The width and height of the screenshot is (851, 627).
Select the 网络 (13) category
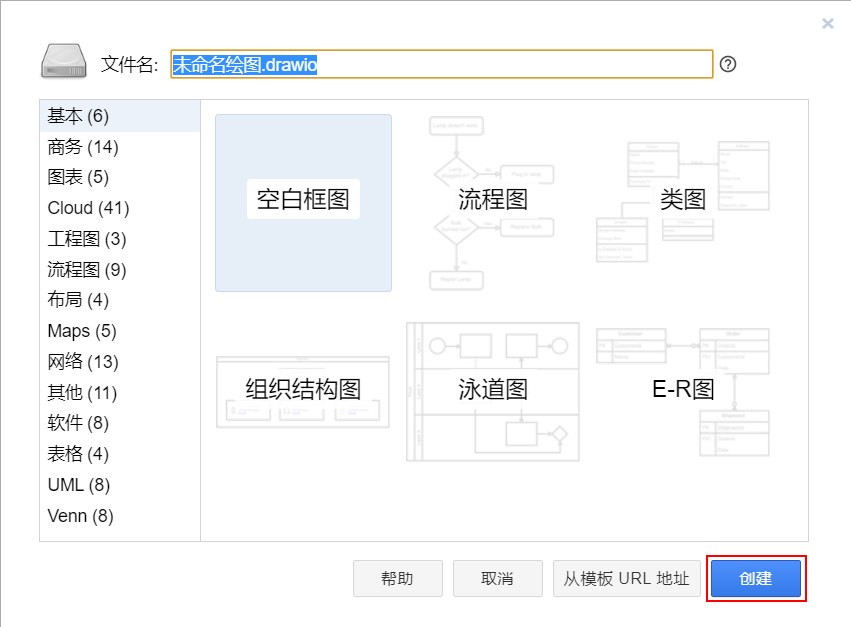119,362
